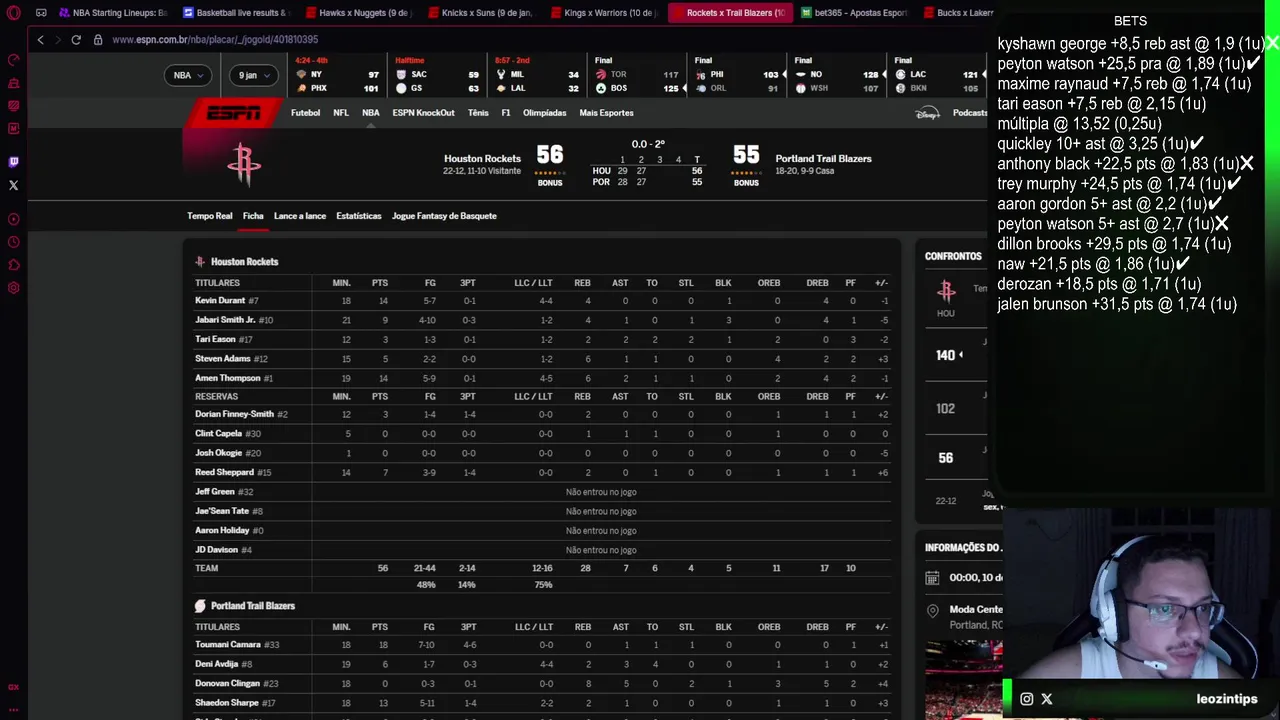The width and height of the screenshot is (1280, 720).
Task: Click calendar icon in Informações panel
Action: tap(932, 577)
